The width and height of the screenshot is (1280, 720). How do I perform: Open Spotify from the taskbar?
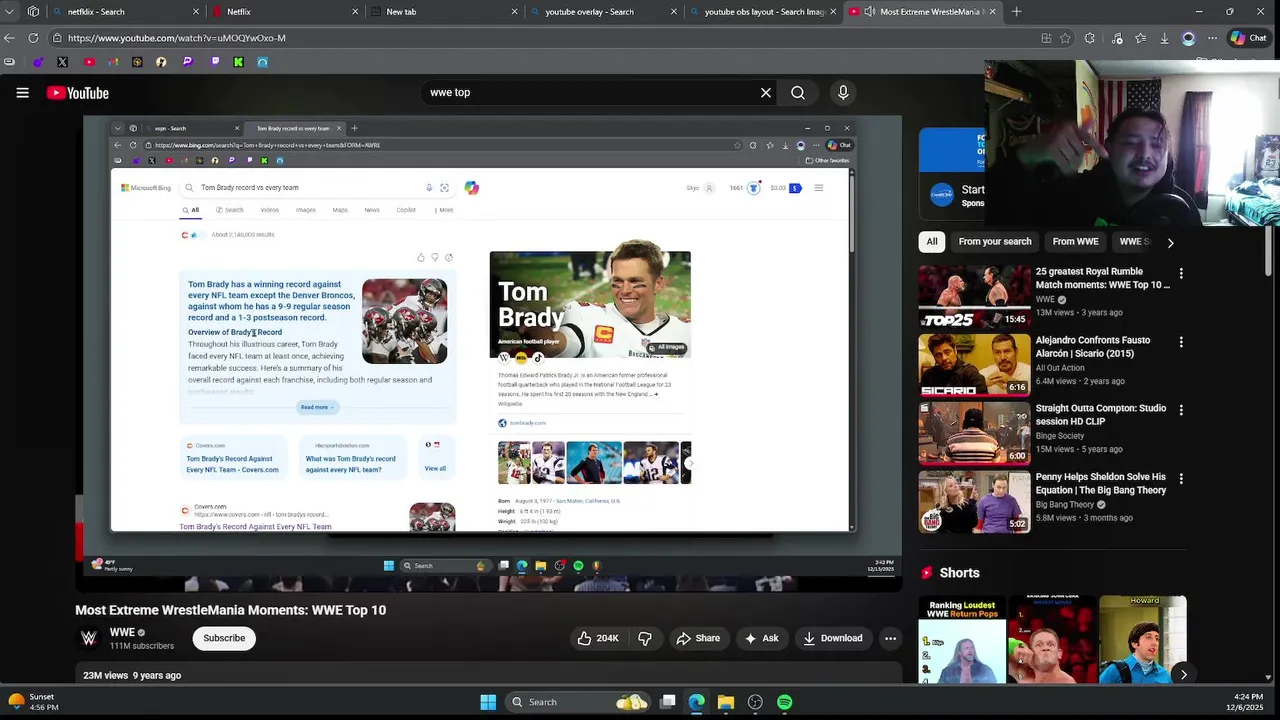785,702
